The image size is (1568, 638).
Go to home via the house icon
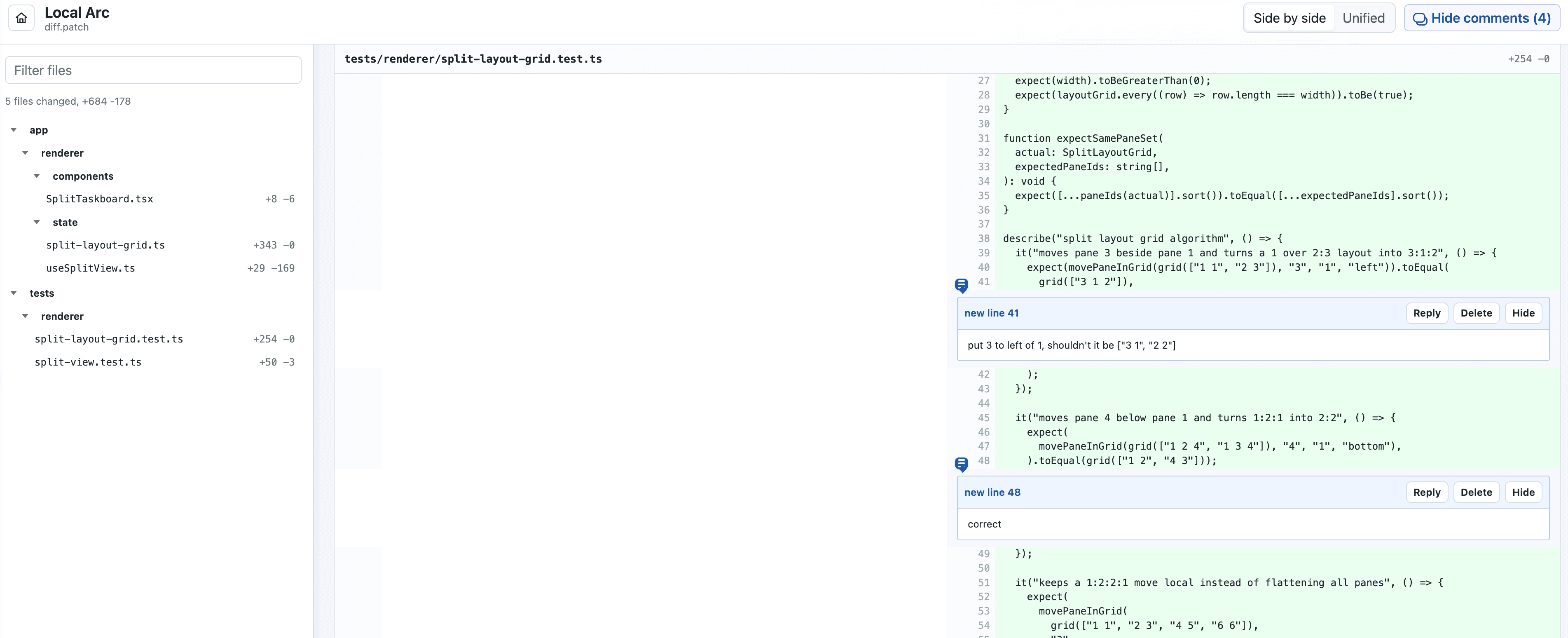[21, 18]
